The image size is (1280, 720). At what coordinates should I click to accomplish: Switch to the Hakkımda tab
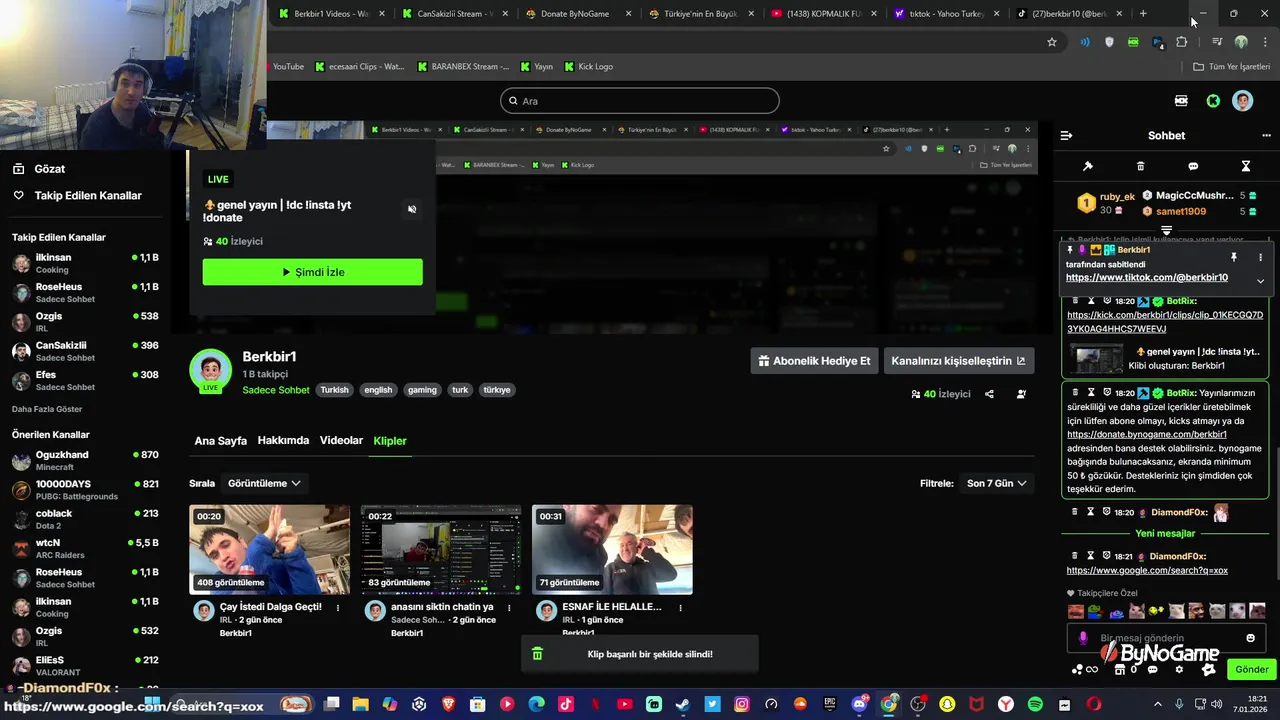point(283,440)
